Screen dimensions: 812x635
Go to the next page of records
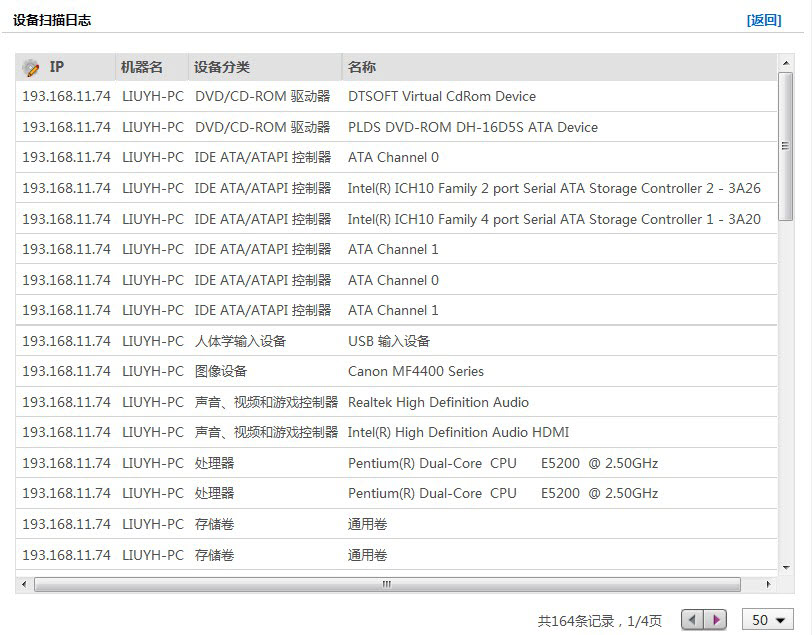click(x=715, y=620)
